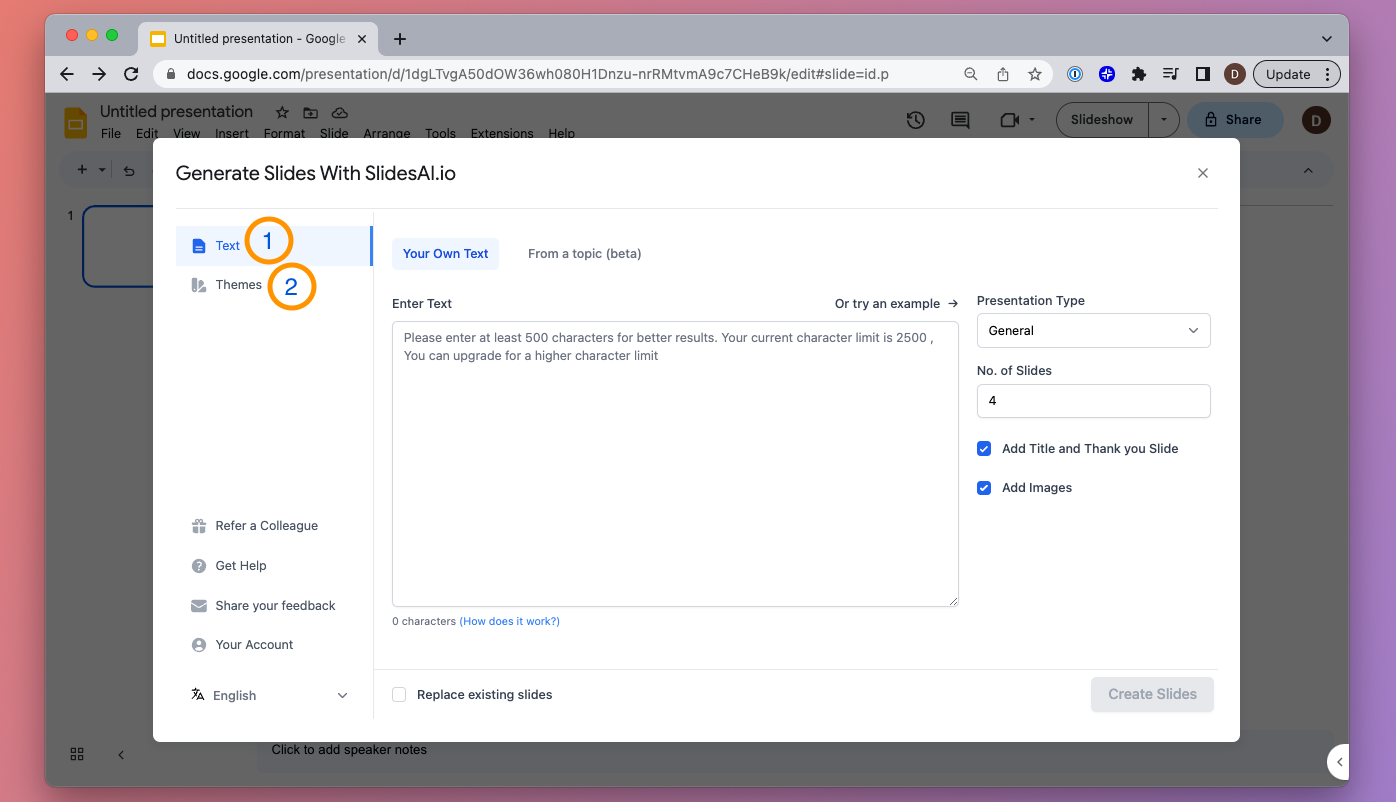Click the zoom magnifier icon in address bar
1396x802 pixels.
(x=970, y=74)
